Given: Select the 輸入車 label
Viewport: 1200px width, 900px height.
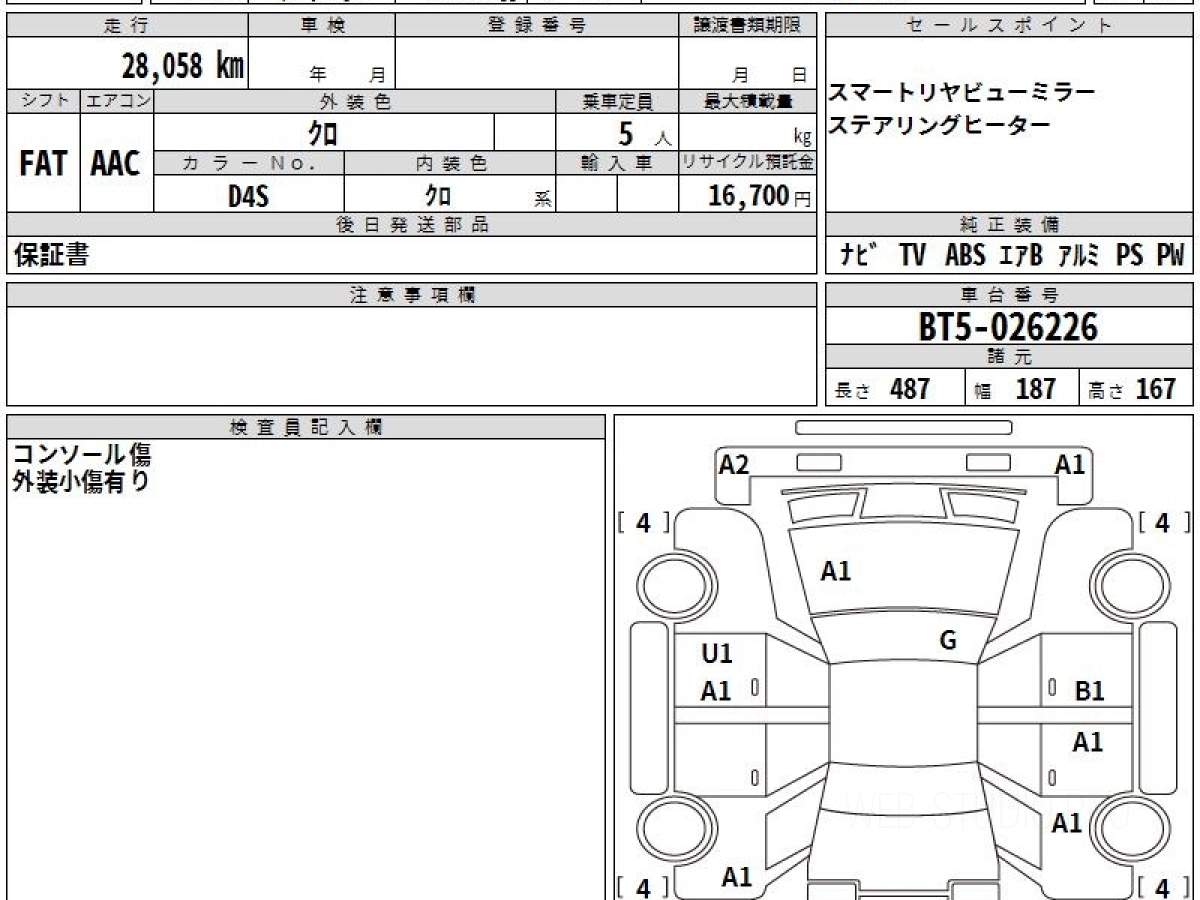Looking at the screenshot, I should (617, 163).
